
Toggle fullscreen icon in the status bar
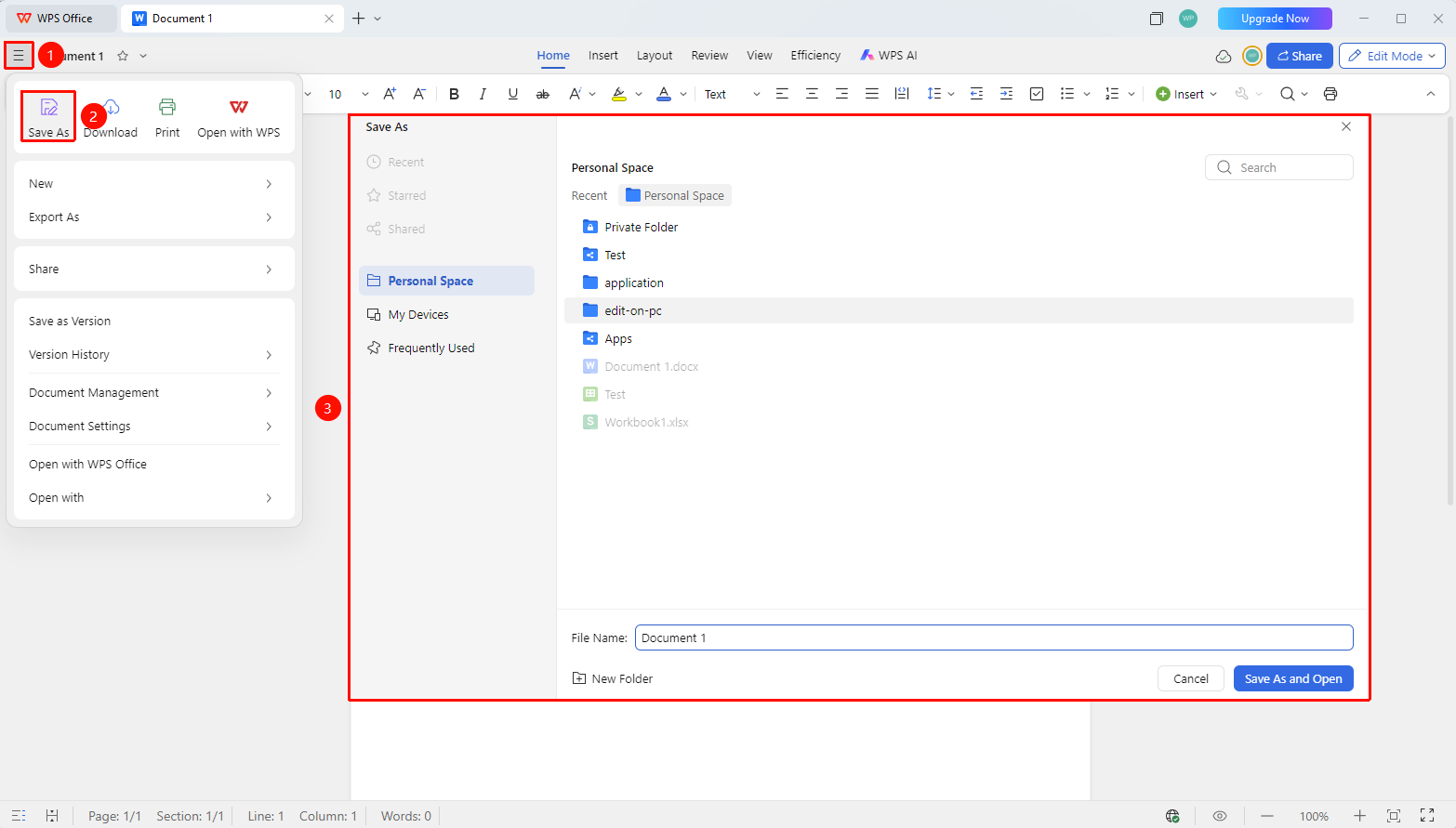click(x=1427, y=816)
